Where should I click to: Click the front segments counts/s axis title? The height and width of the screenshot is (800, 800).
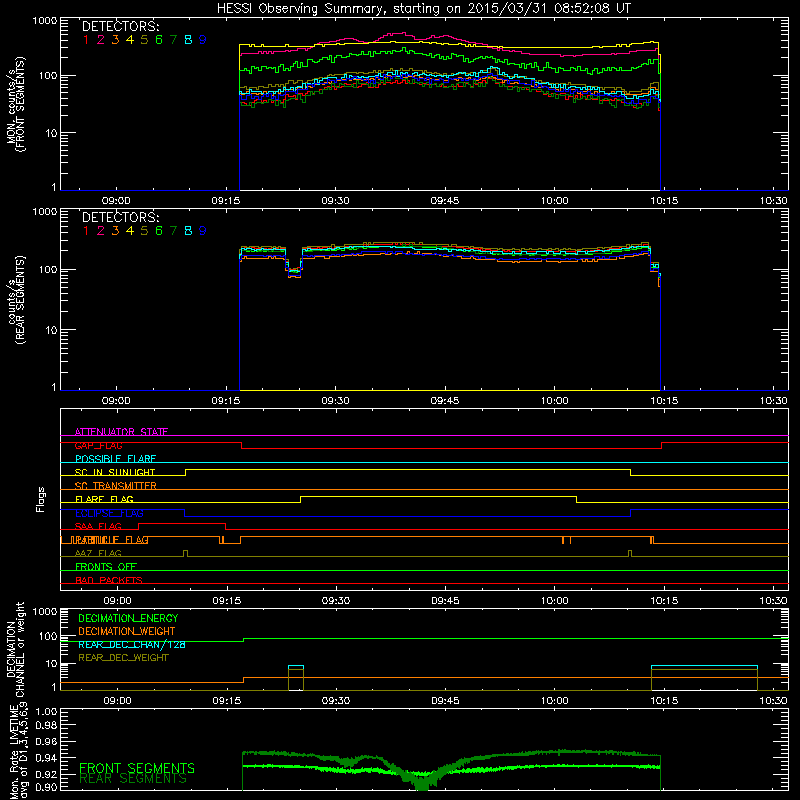click(x=16, y=105)
